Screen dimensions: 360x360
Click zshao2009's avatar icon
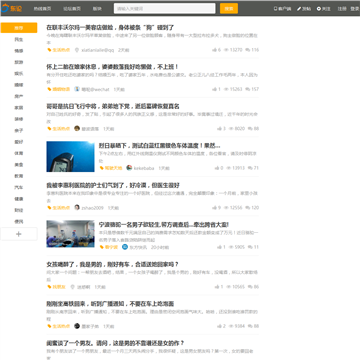coord(77,207)
